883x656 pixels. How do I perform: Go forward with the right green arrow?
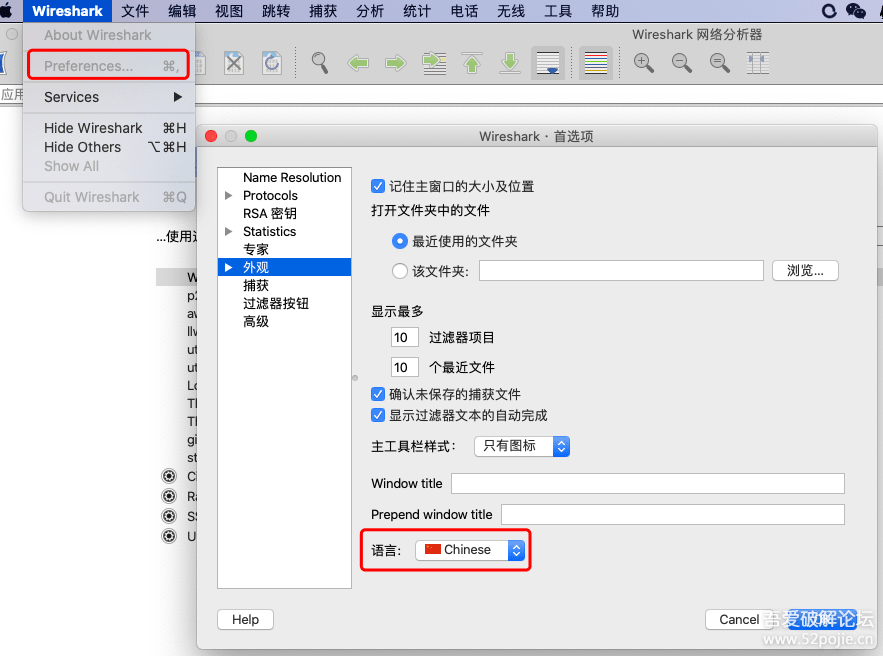(x=396, y=63)
